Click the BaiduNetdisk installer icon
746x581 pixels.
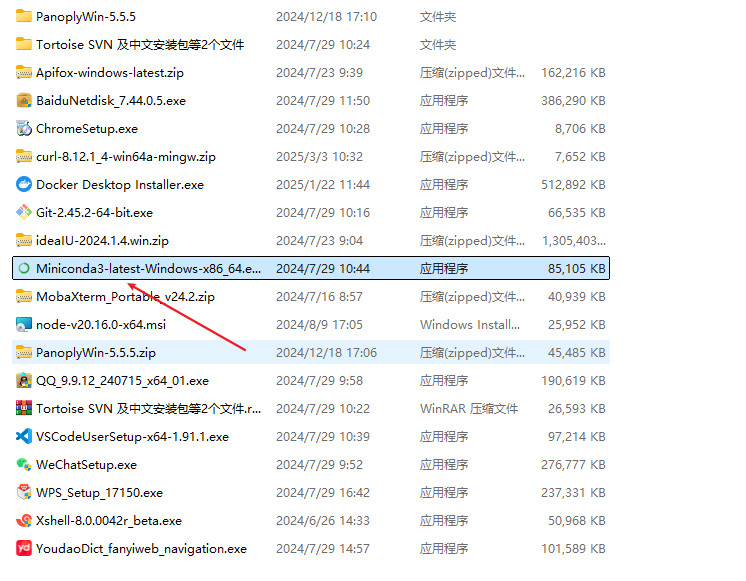(x=24, y=101)
